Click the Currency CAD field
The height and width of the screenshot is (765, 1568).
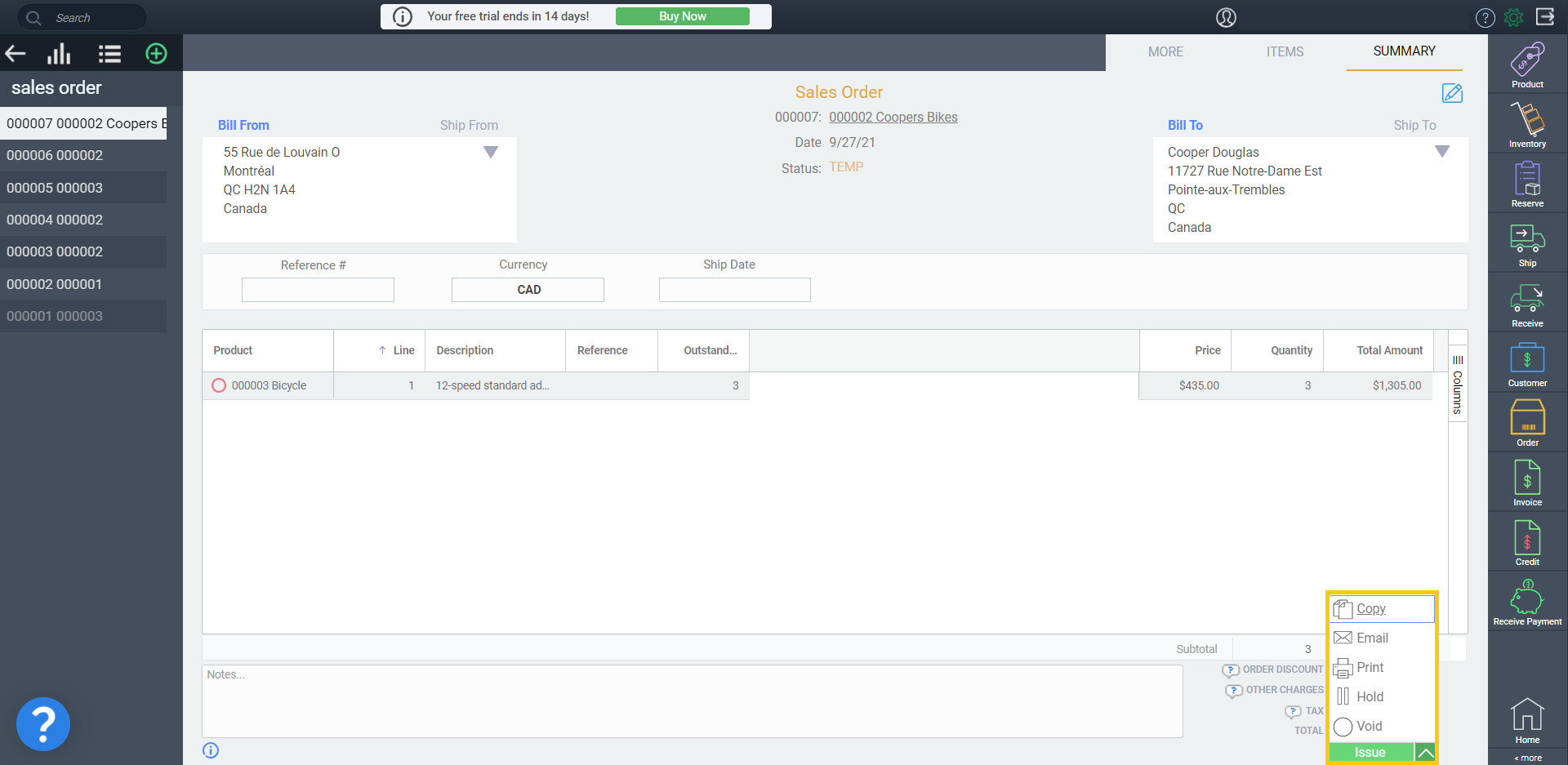pos(528,290)
